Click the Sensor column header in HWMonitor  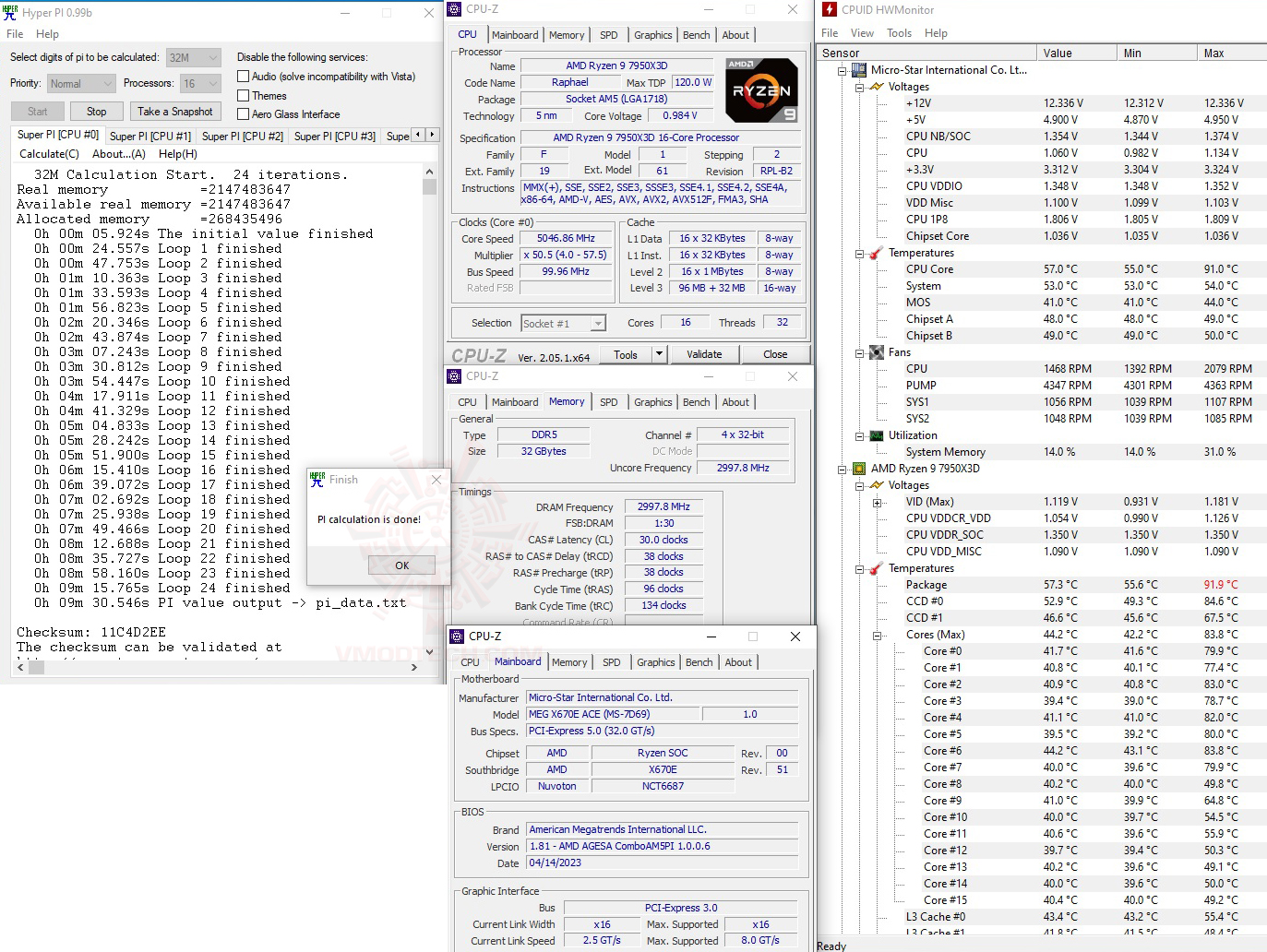point(926,54)
